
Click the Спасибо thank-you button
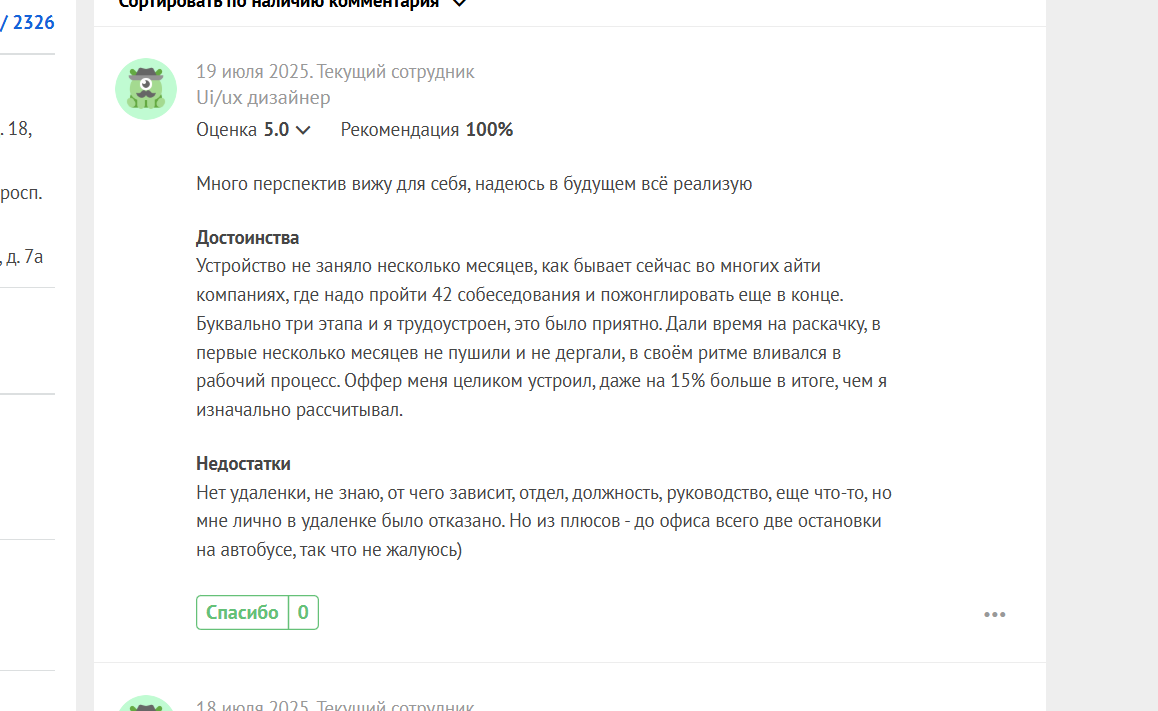[242, 612]
